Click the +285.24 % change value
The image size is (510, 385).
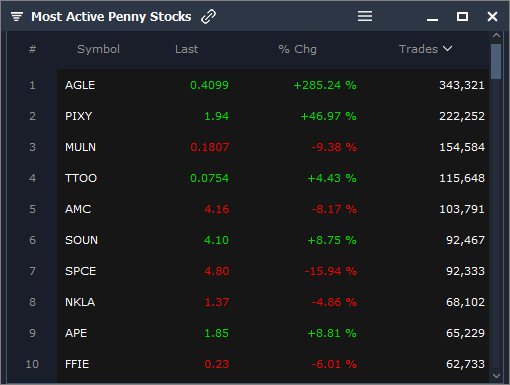[x=325, y=85]
